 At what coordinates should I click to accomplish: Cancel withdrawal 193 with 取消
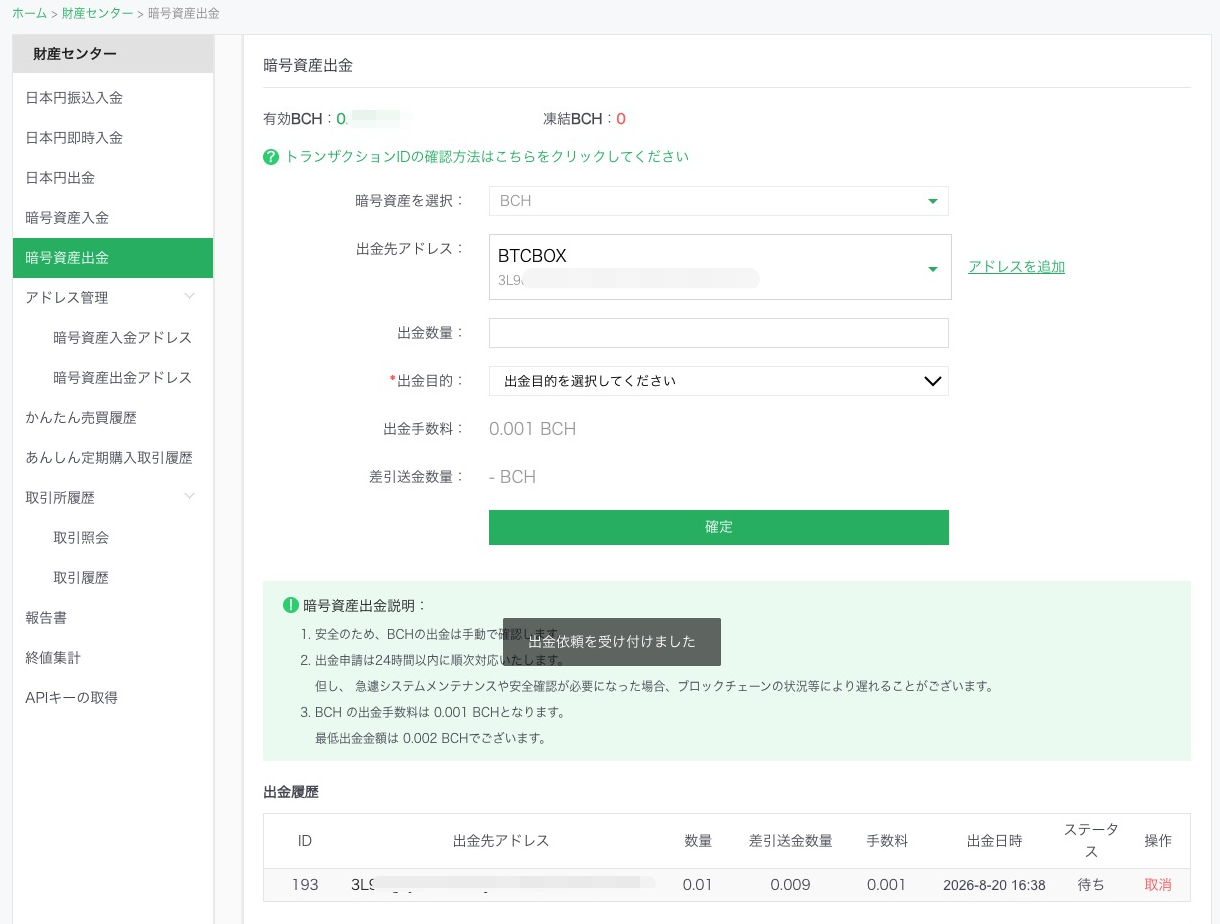click(x=1158, y=885)
